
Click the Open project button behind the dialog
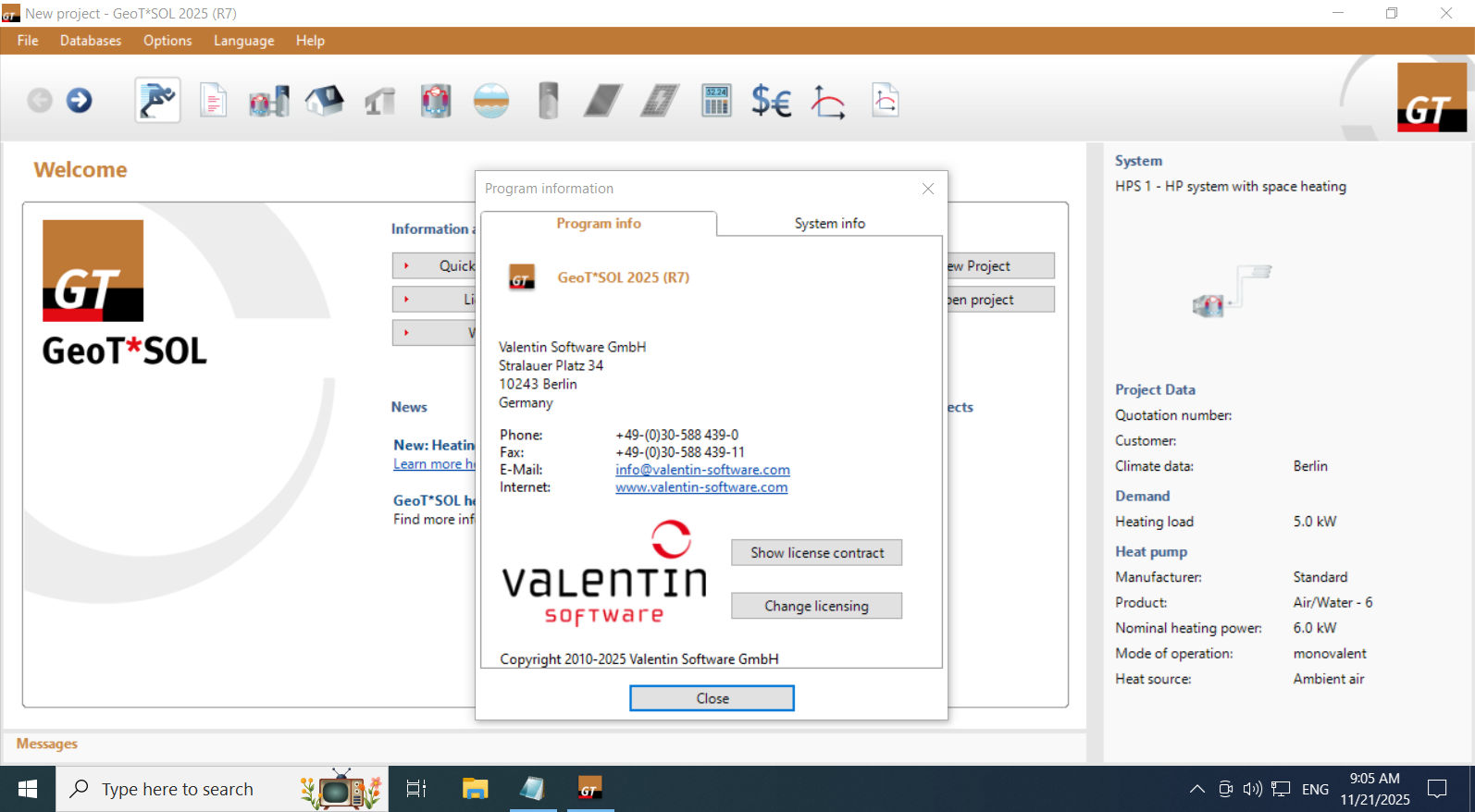click(x=999, y=300)
